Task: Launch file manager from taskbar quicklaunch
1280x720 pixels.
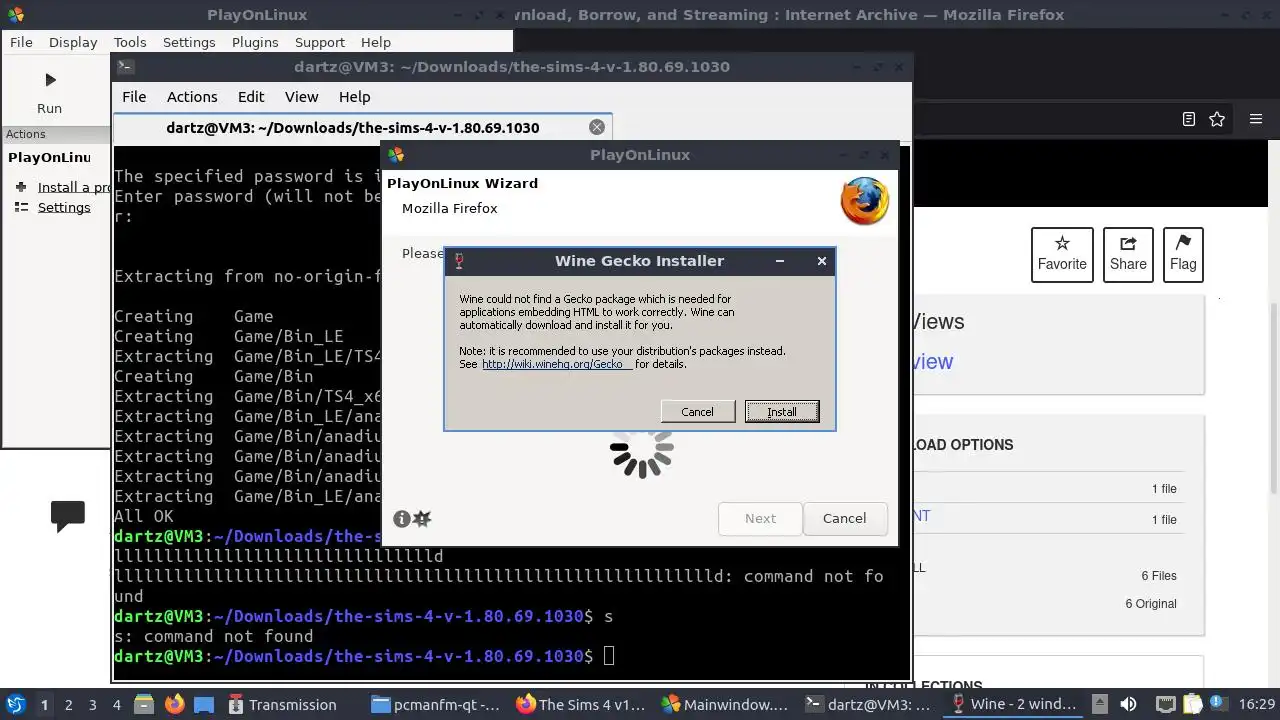Action: pyautogui.click(x=143, y=704)
